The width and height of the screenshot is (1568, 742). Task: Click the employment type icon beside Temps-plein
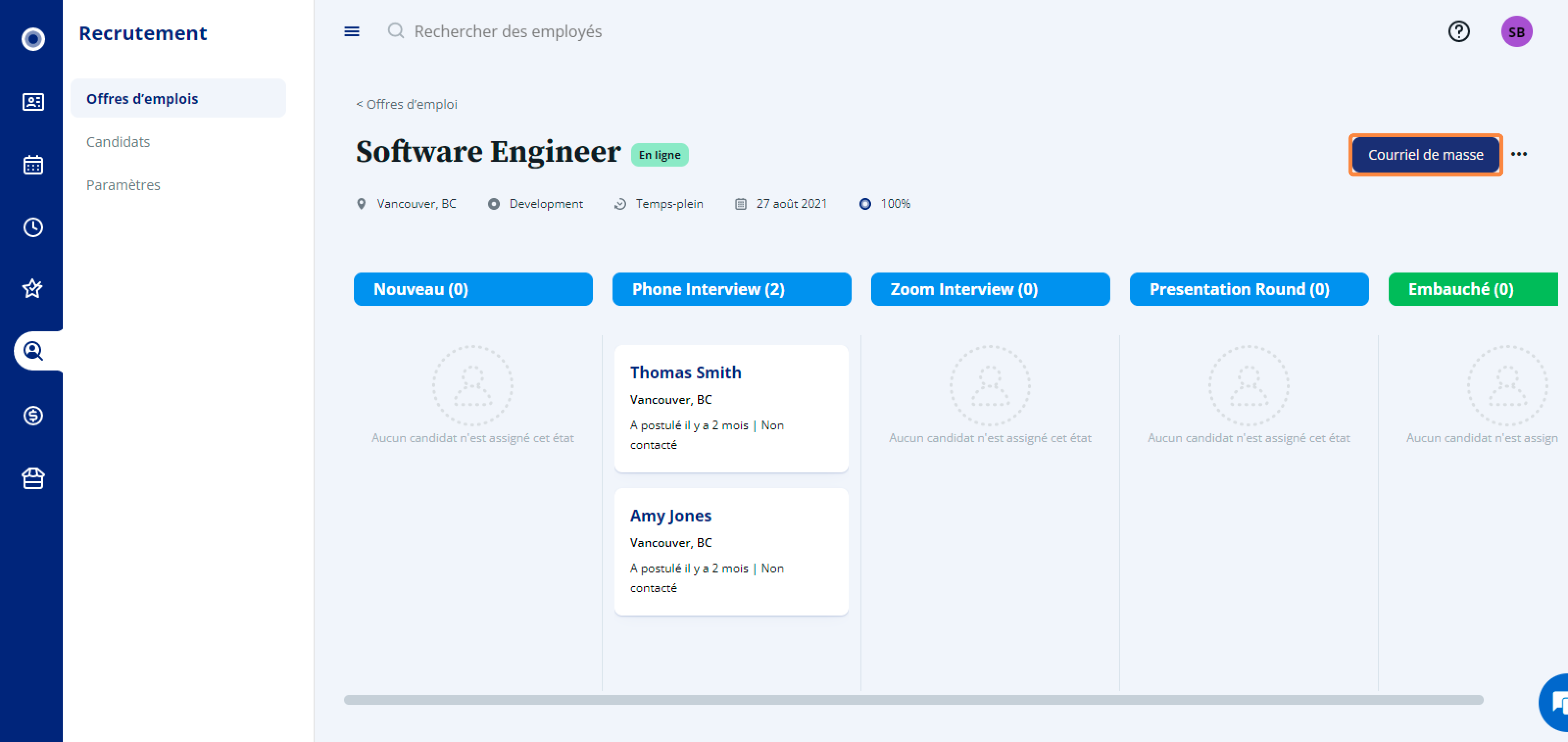click(620, 204)
